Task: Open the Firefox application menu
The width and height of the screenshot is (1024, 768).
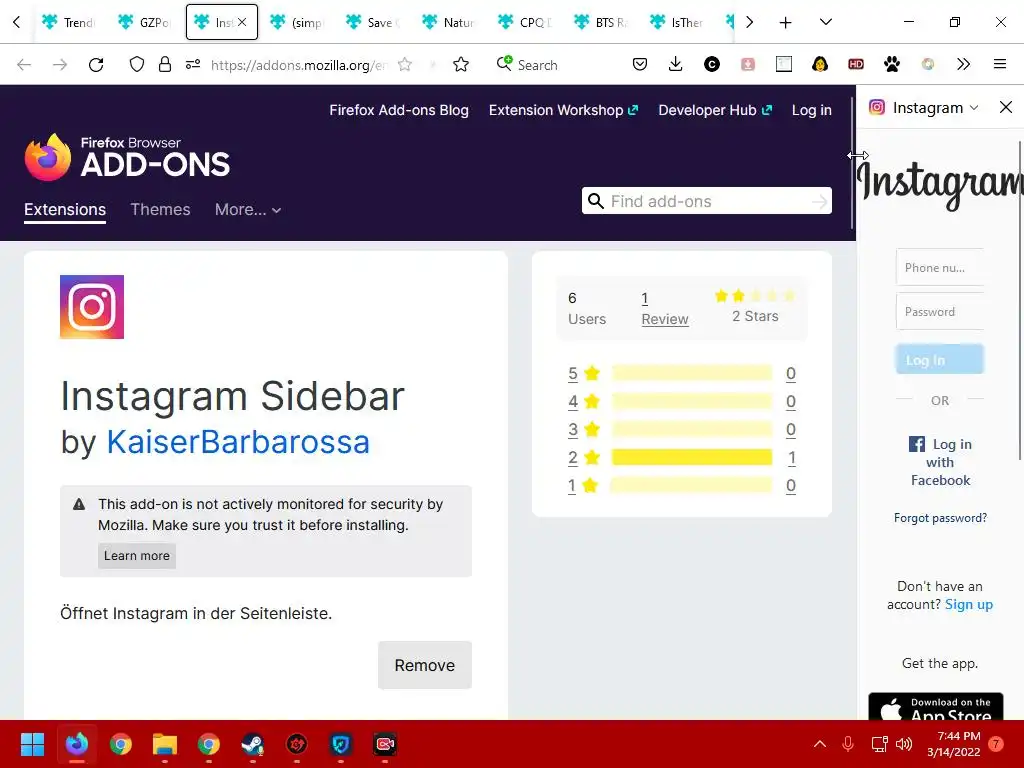Action: 1000,64
